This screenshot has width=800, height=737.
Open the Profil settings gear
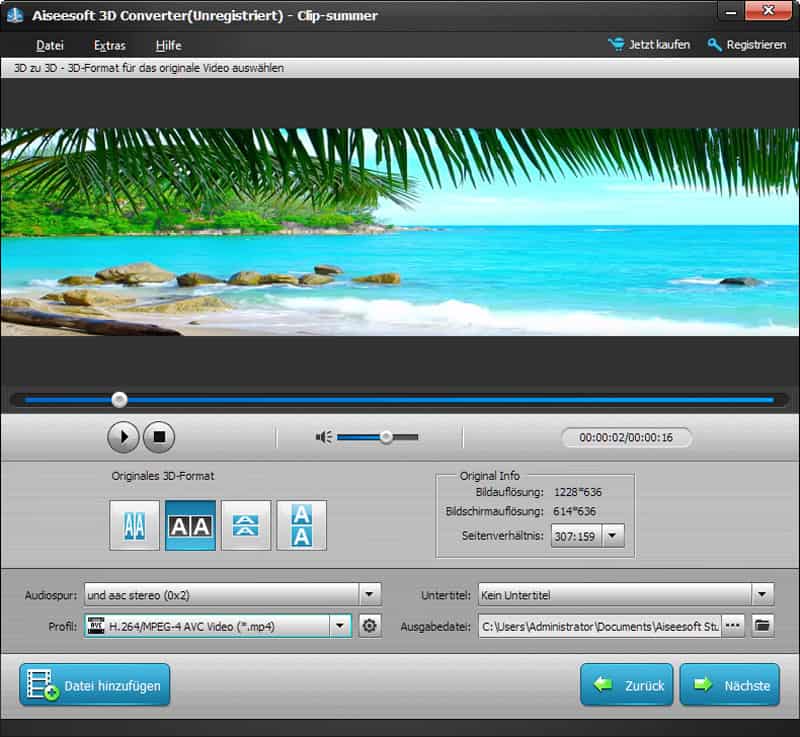[x=369, y=625]
